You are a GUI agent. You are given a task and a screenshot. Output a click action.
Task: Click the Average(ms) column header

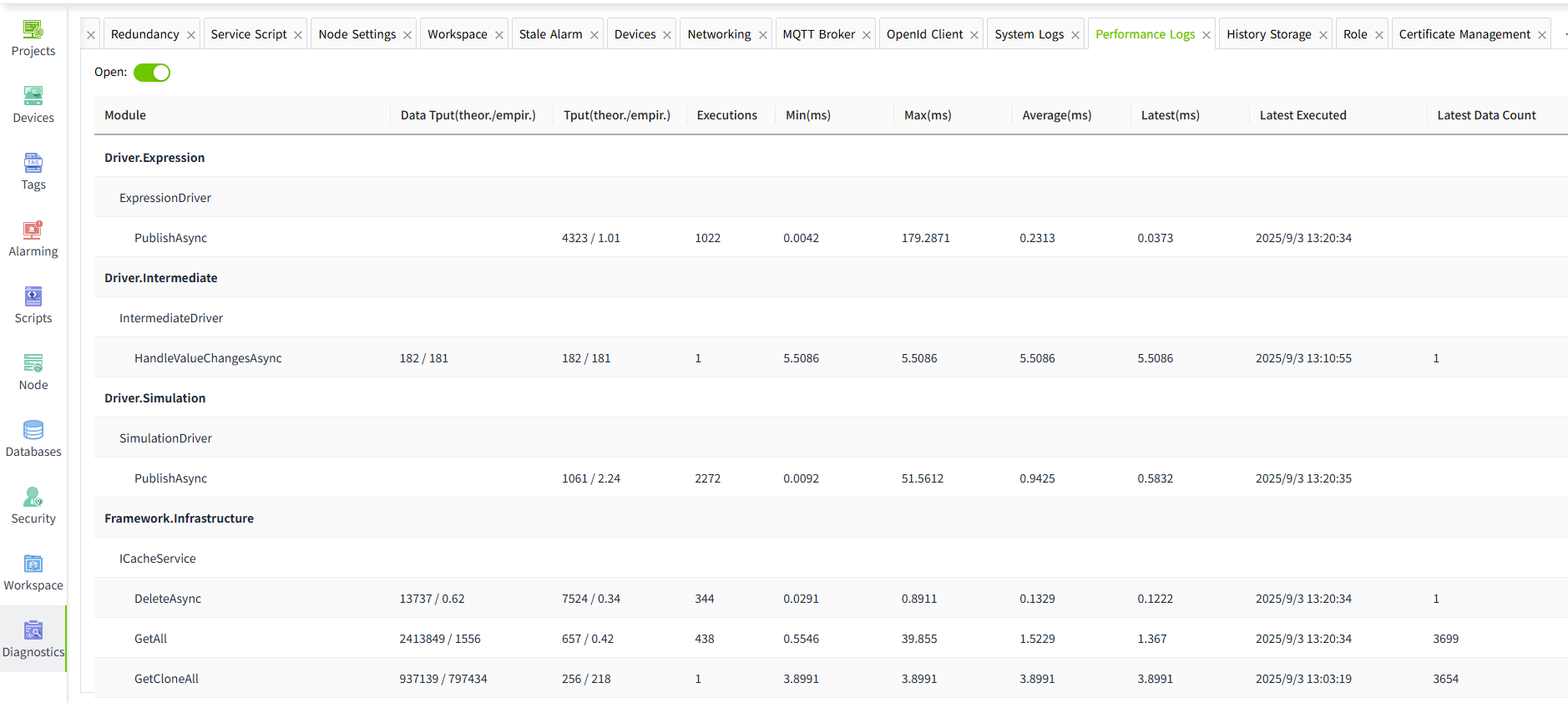click(x=1056, y=115)
